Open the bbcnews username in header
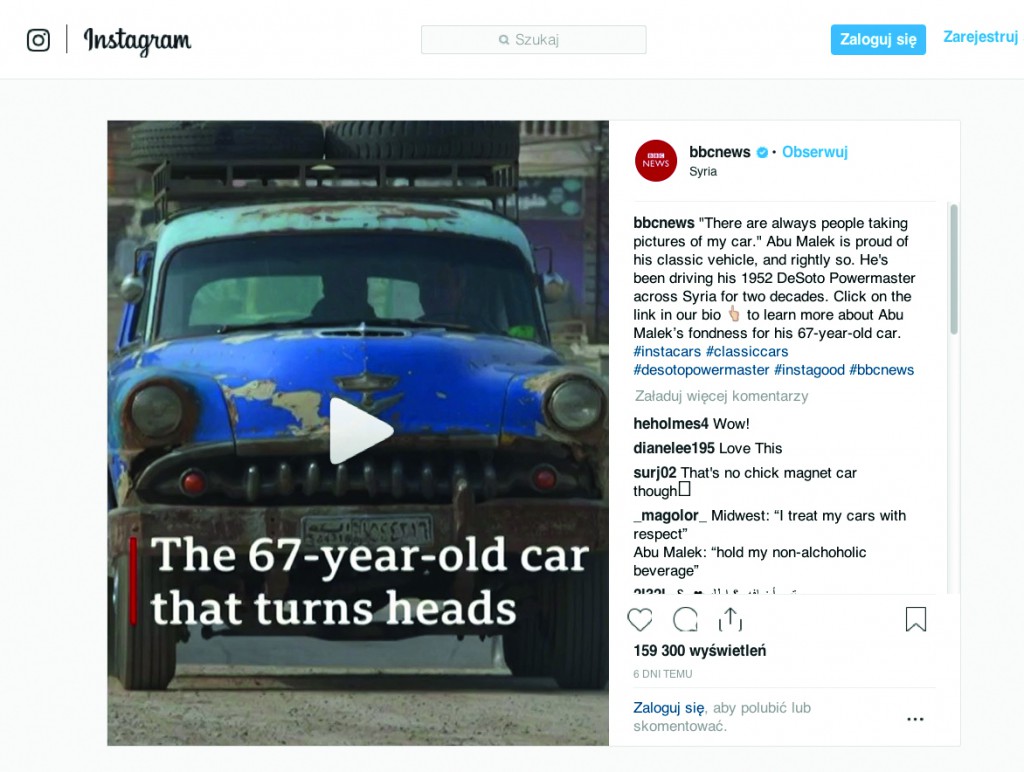The height and width of the screenshot is (772, 1024). click(x=720, y=152)
